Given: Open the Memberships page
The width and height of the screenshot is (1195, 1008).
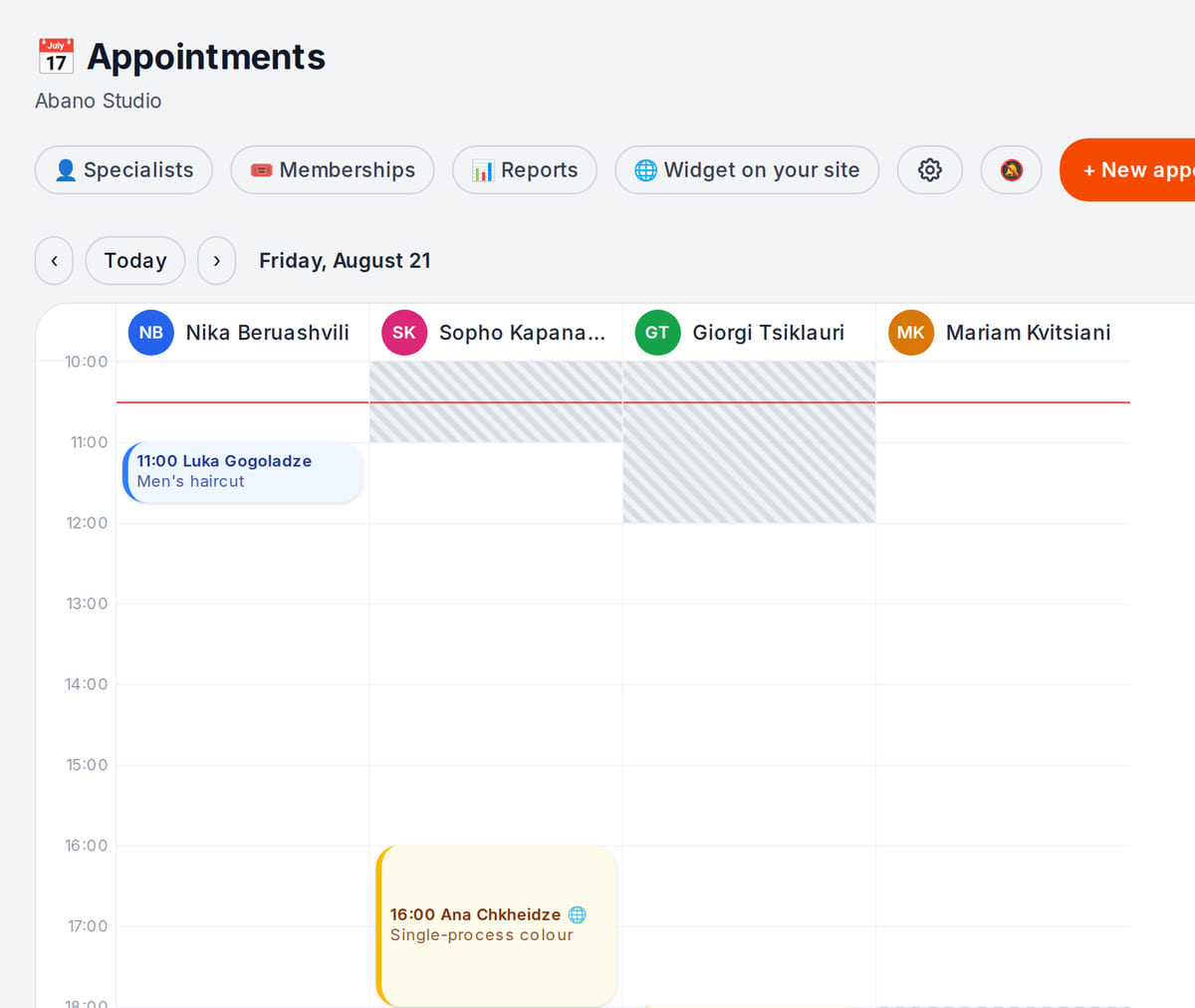Looking at the screenshot, I should [333, 170].
